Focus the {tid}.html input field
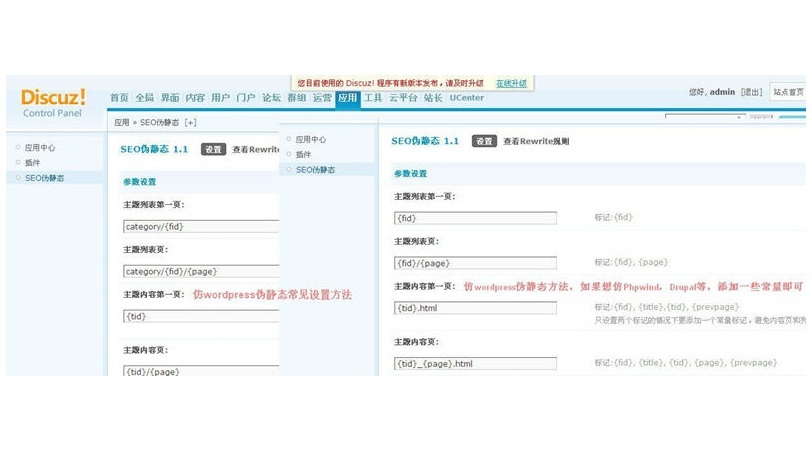Screen dimensions: 812x451 [475, 308]
